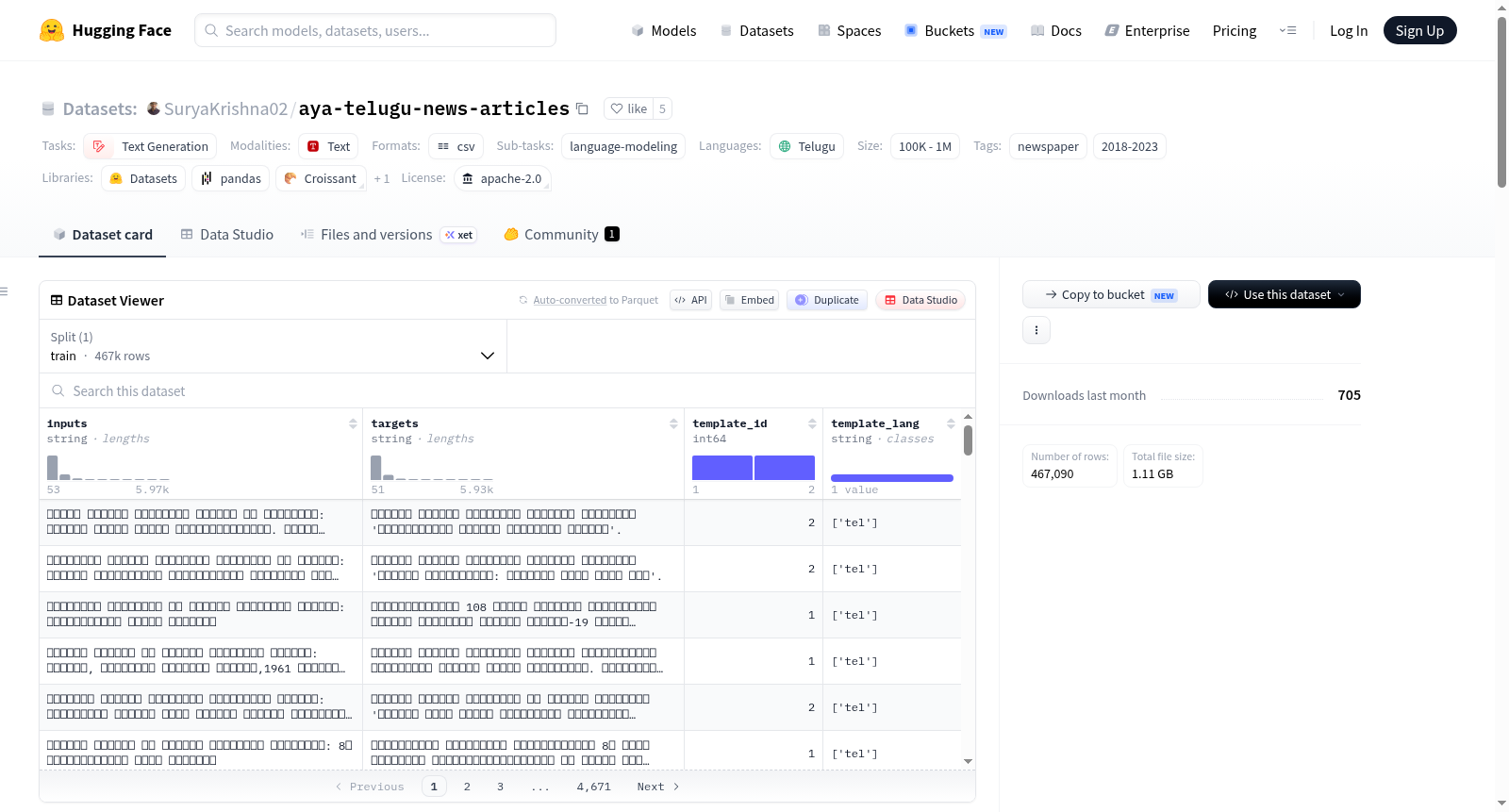Click the 2018-2023 tag
This screenshot has height=812, width=1509.
click(1130, 146)
